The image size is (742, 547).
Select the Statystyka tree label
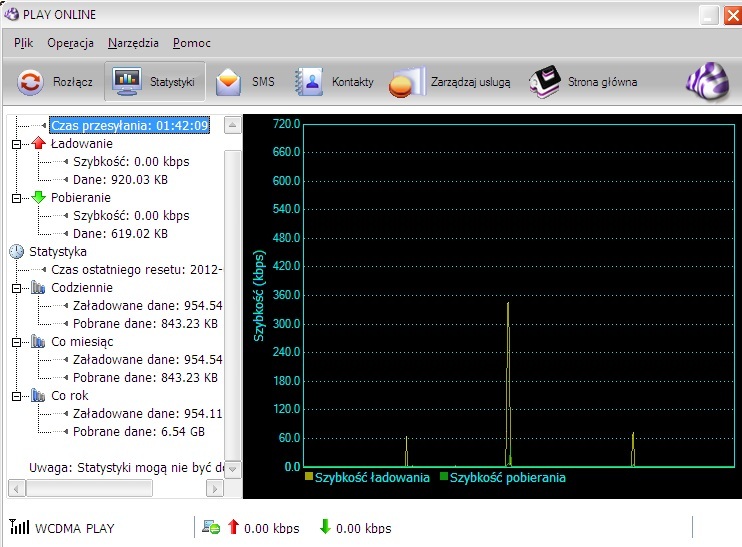[x=58, y=251]
